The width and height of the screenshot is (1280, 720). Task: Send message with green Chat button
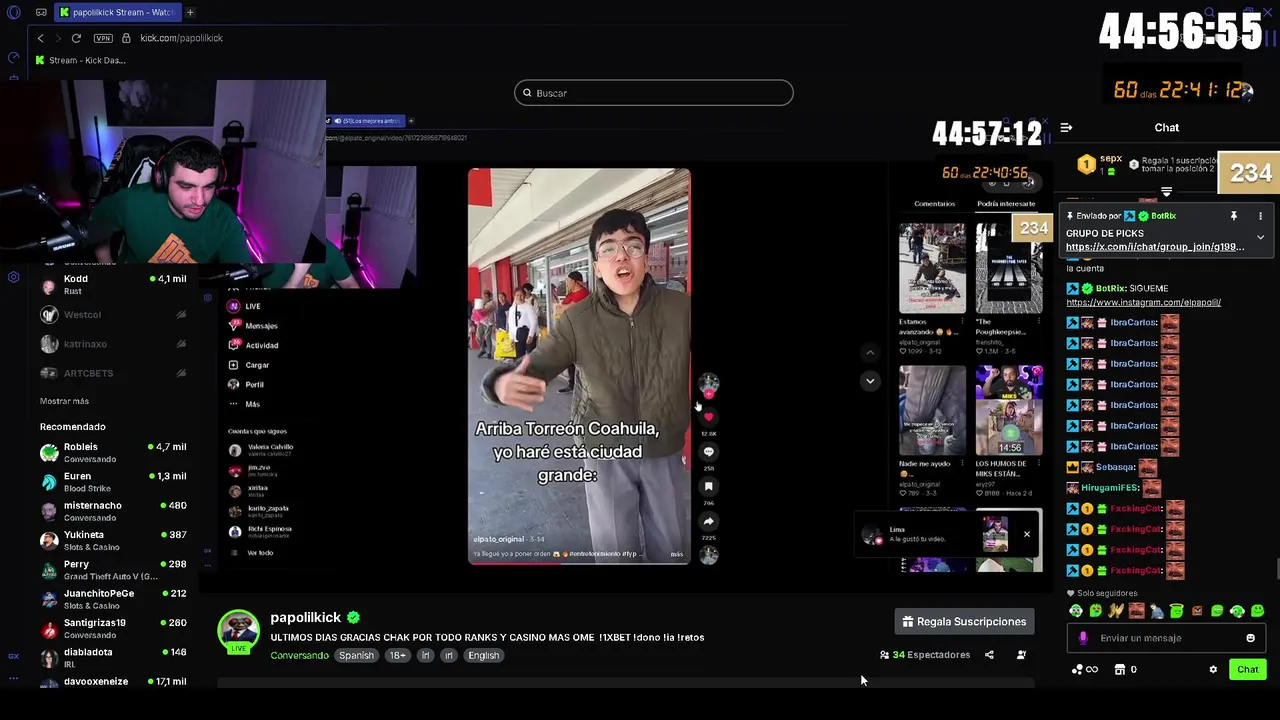(1248, 670)
